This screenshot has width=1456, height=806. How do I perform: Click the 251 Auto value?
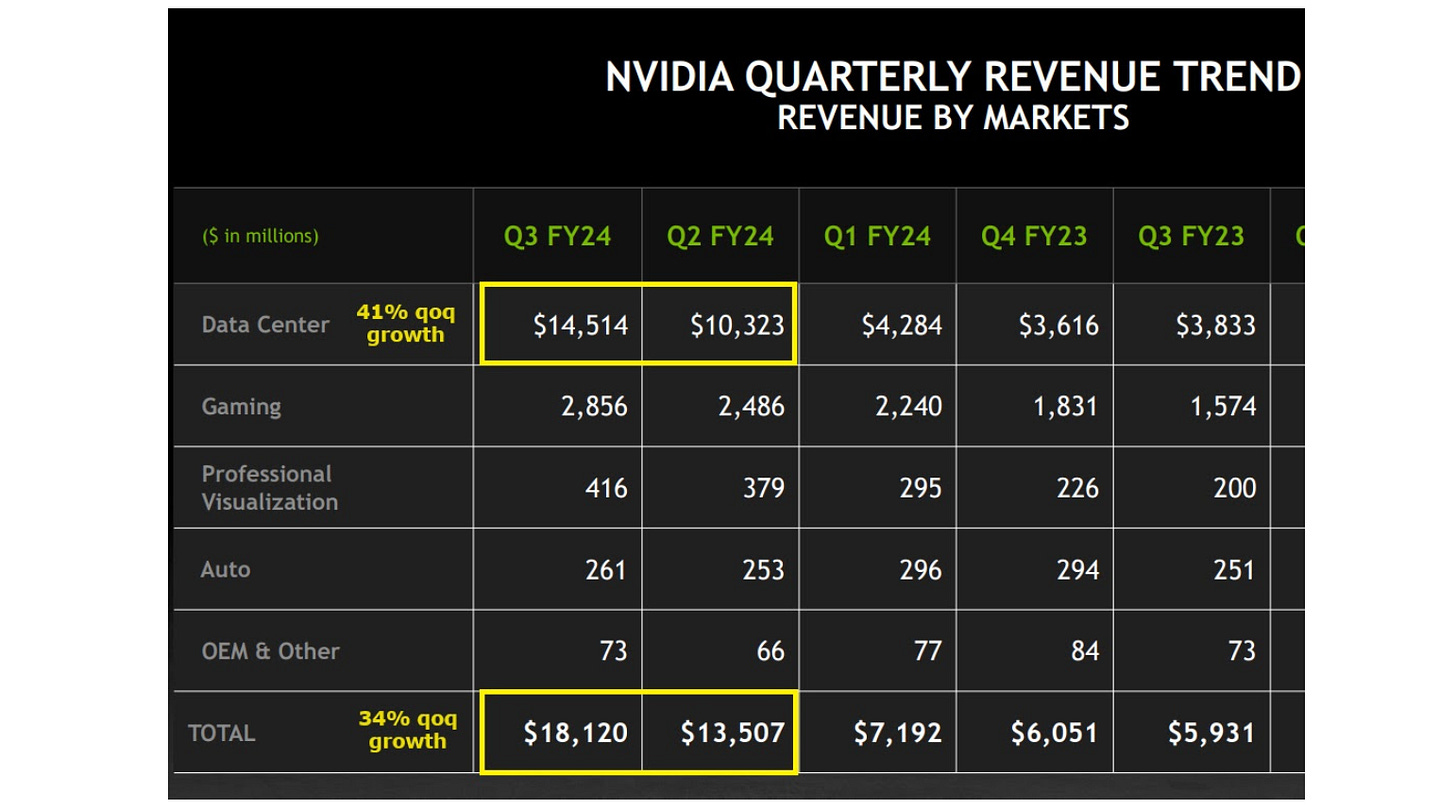[x=1235, y=570]
